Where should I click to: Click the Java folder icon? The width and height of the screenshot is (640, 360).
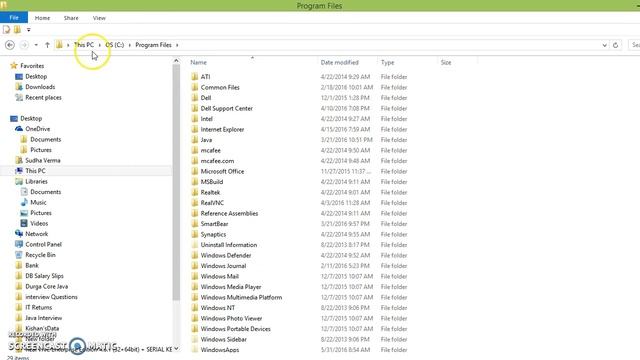(195, 140)
